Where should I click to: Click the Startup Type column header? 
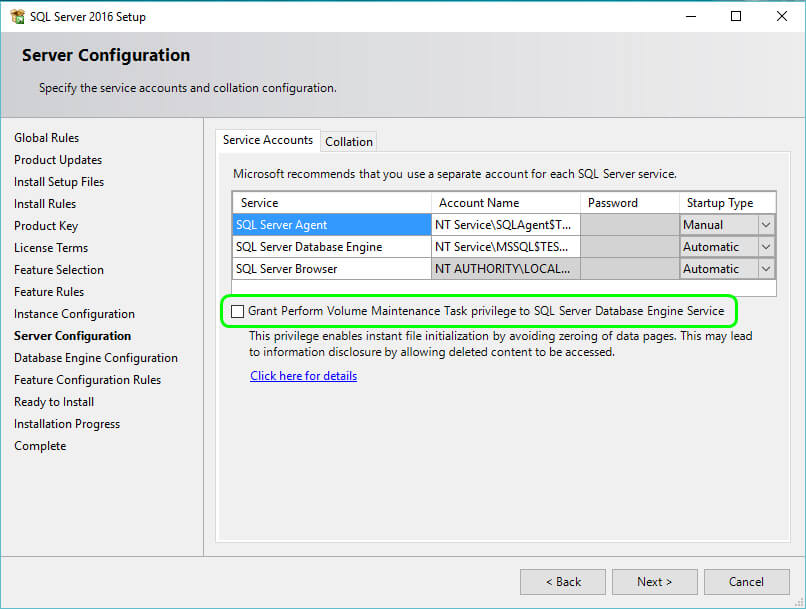pyautogui.click(x=727, y=203)
